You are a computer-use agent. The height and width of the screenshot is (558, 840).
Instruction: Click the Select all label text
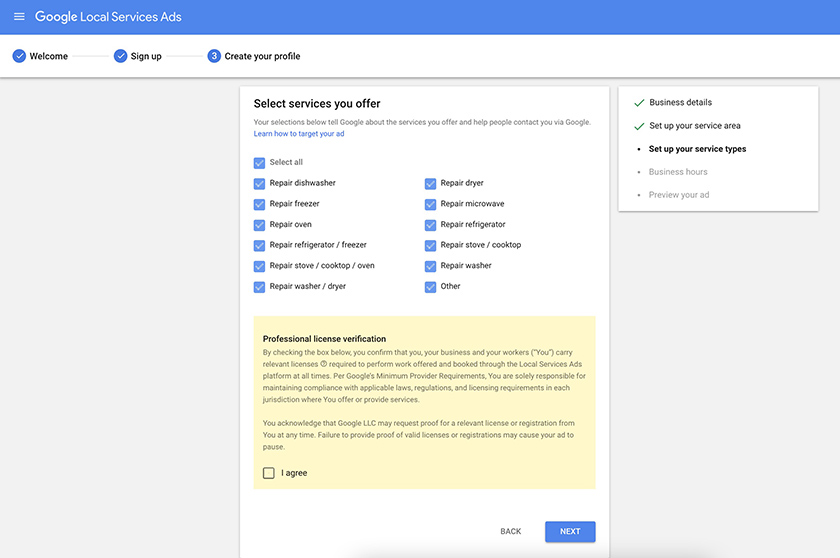286,162
